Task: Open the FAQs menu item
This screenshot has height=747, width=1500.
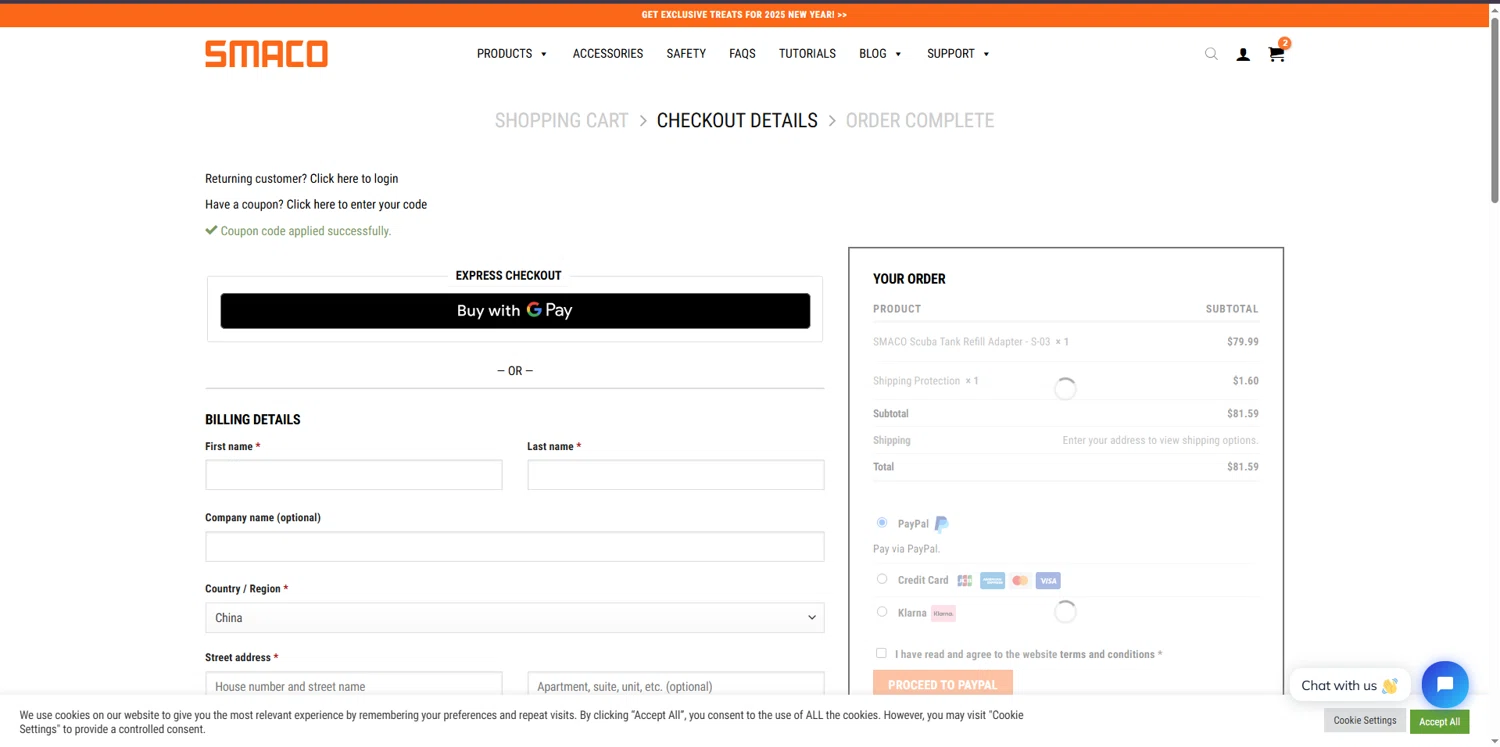Action: [x=742, y=54]
